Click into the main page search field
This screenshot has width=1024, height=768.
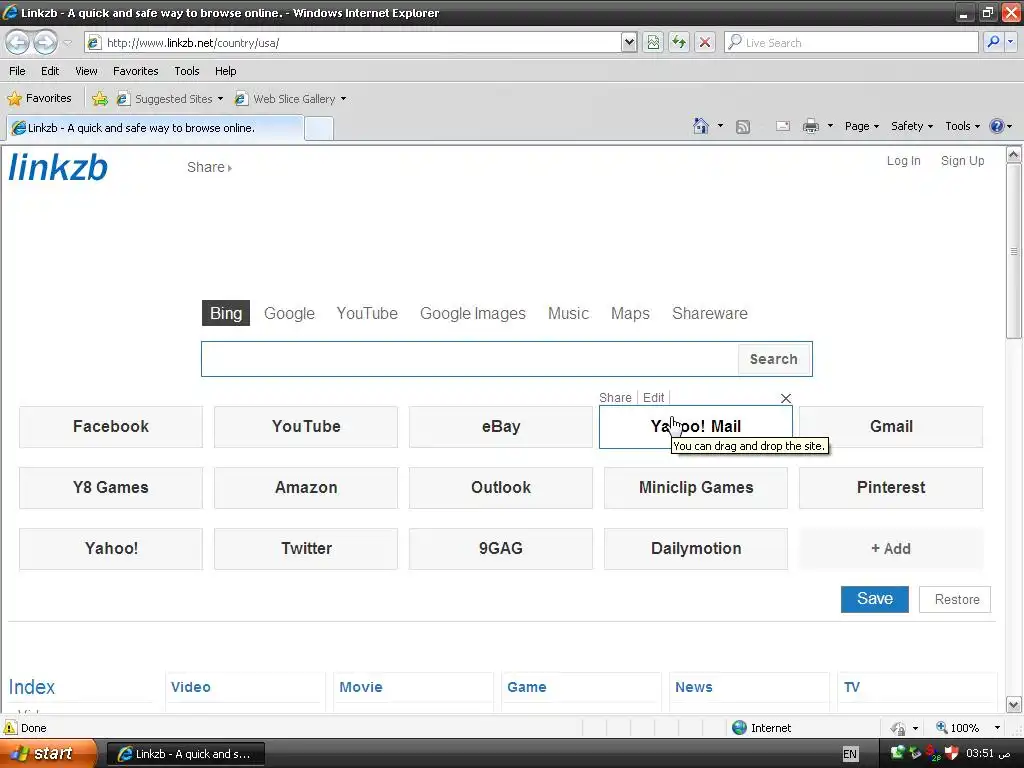coord(470,359)
